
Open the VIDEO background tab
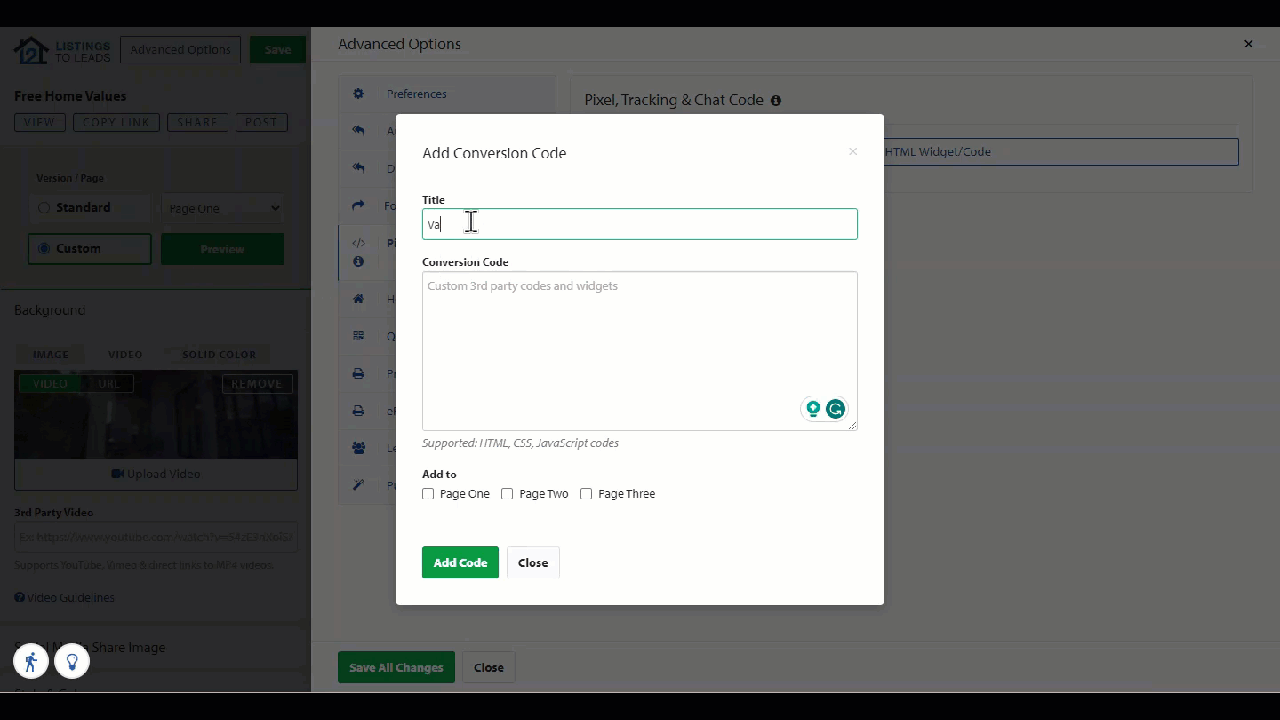click(x=124, y=354)
